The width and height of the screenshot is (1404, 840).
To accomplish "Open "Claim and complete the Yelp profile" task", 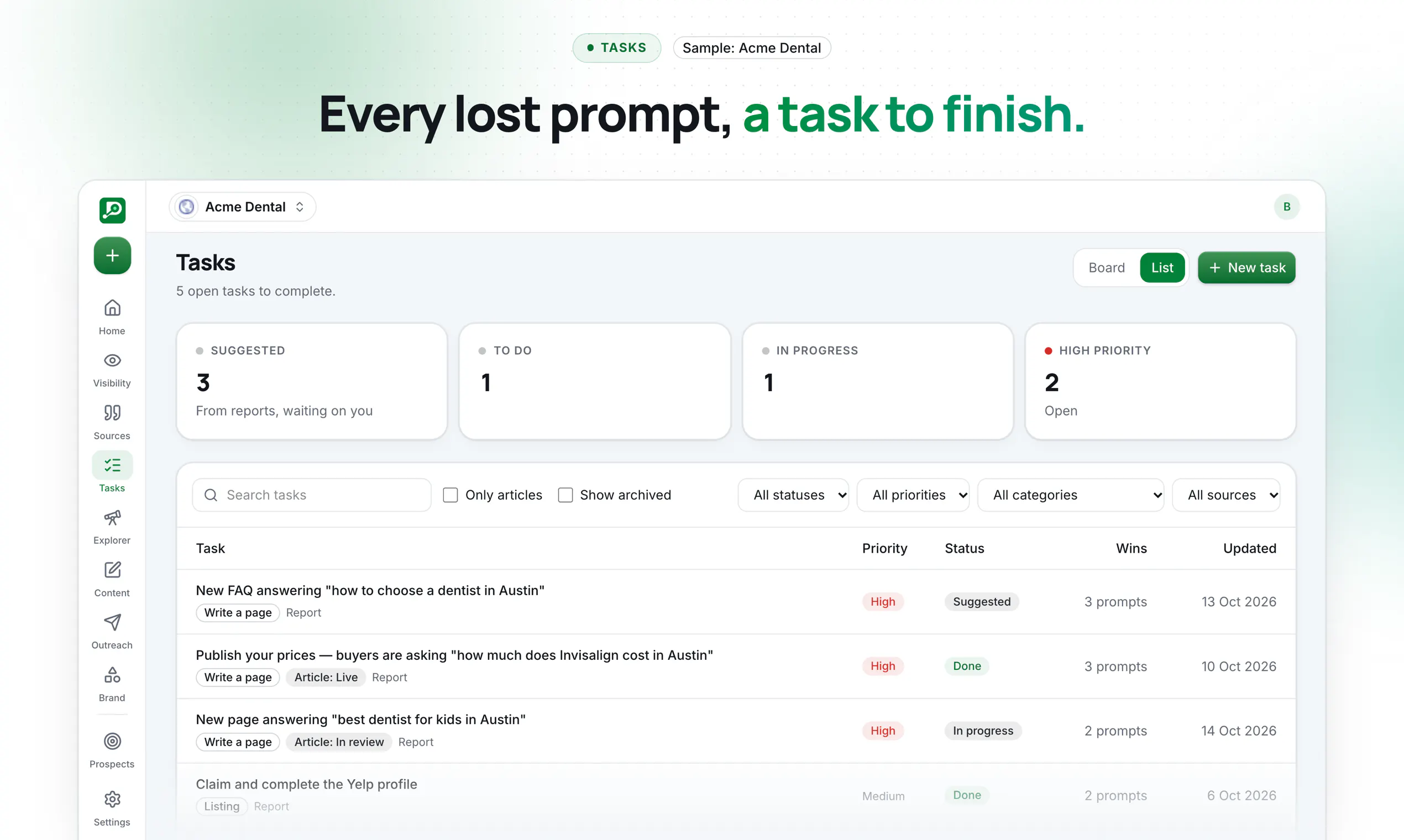I will click(306, 784).
